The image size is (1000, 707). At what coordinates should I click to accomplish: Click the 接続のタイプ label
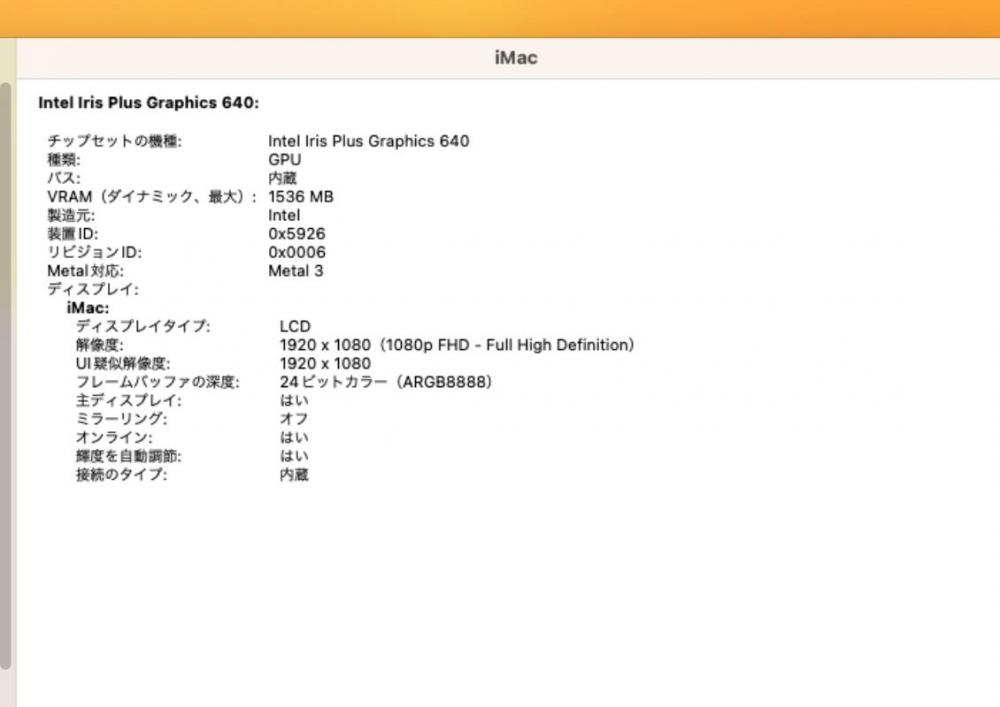pyautogui.click(x=122, y=474)
